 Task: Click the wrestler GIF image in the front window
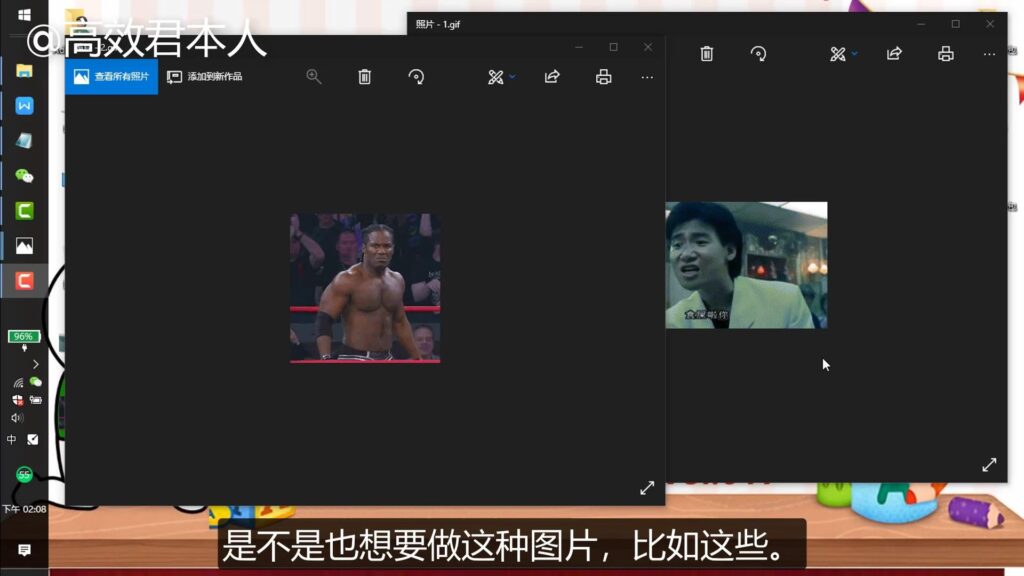point(365,288)
